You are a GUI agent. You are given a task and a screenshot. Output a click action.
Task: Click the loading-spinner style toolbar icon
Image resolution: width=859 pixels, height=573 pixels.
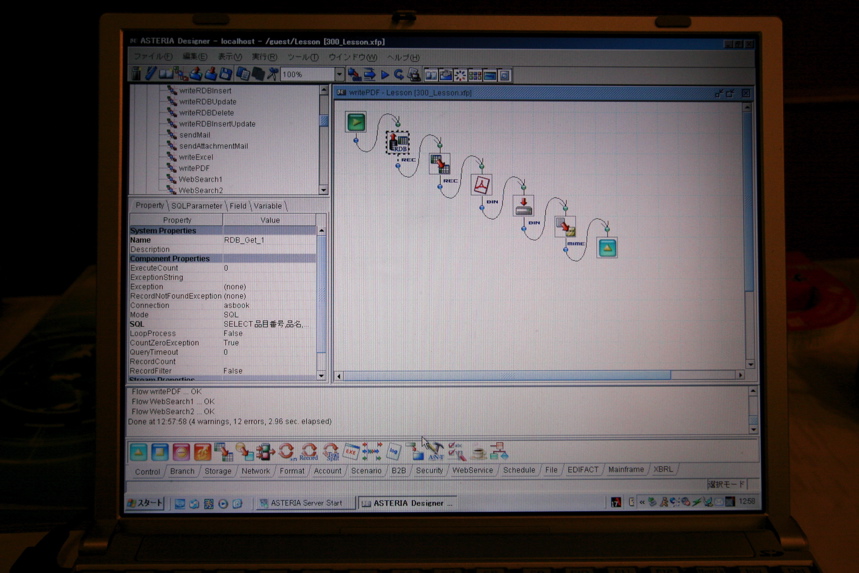point(460,75)
